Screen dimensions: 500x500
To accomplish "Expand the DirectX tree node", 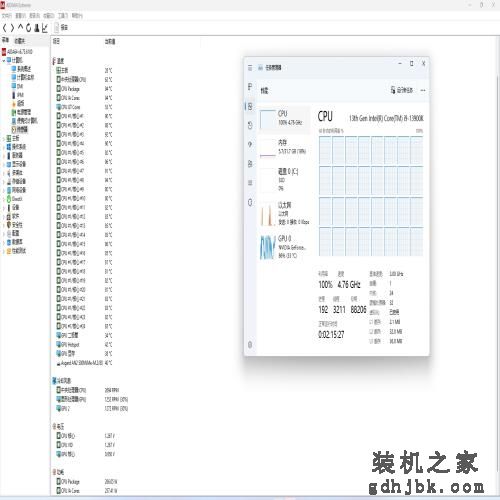I will [4, 199].
